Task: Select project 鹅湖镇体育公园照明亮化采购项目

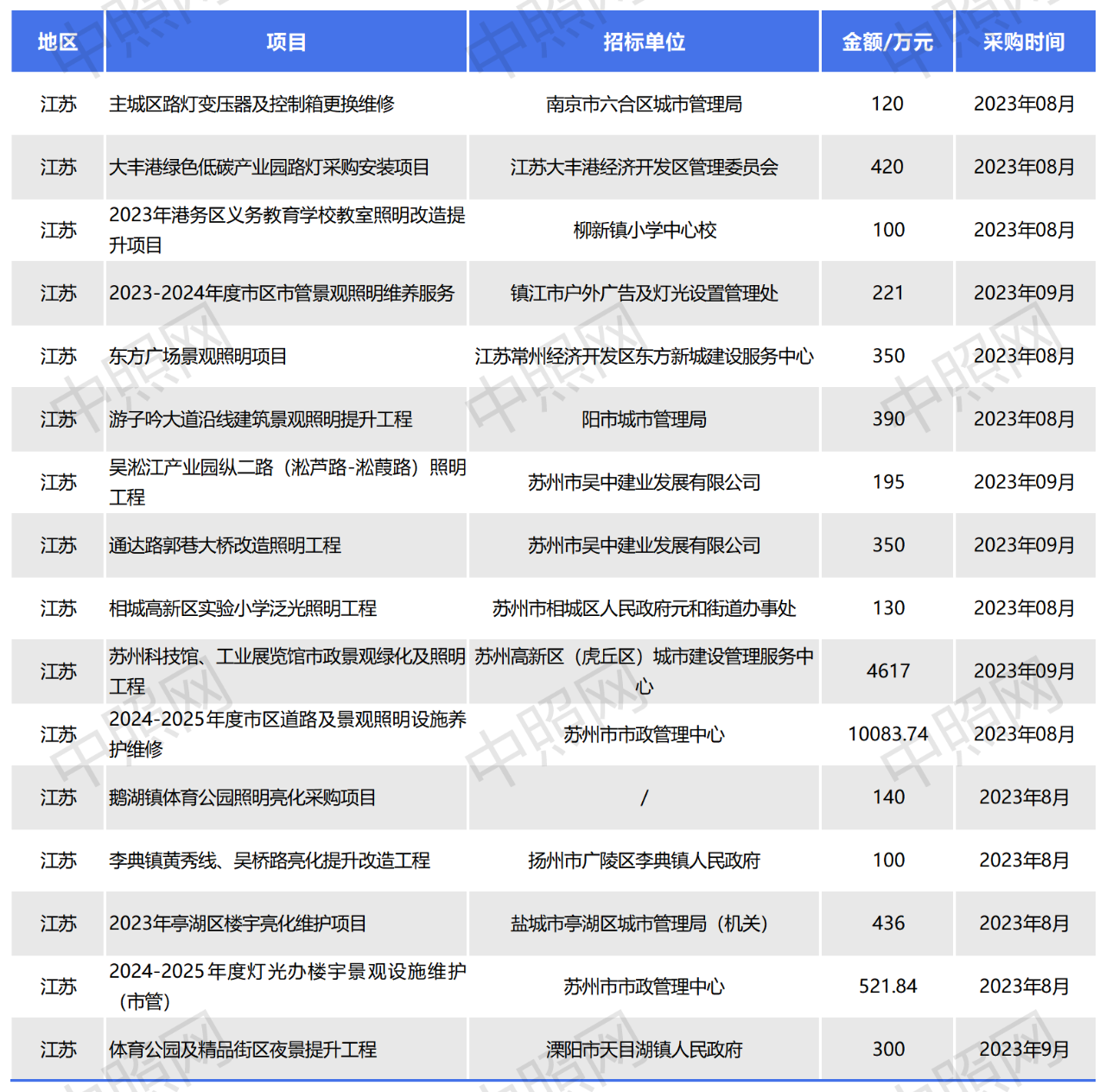Action: coord(243,797)
